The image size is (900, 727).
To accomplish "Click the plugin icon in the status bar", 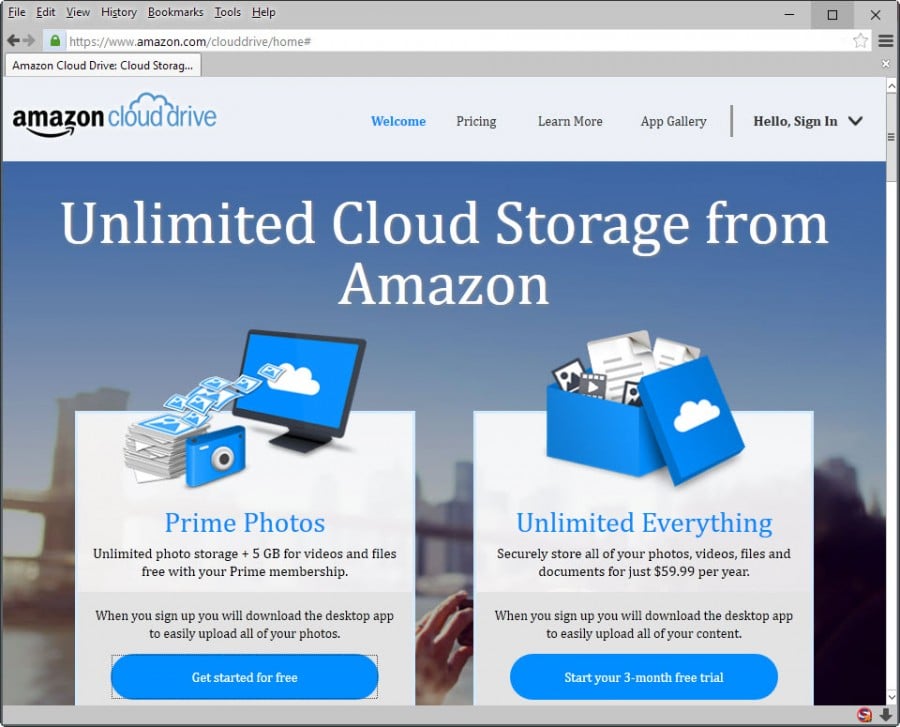I will coord(864,716).
